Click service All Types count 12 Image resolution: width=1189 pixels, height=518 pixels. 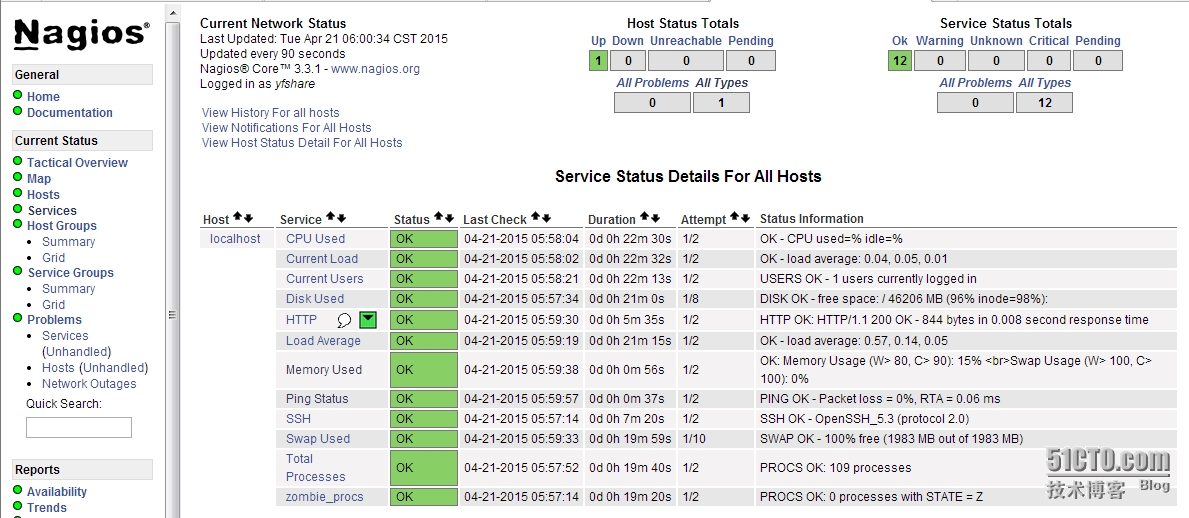[x=1044, y=102]
